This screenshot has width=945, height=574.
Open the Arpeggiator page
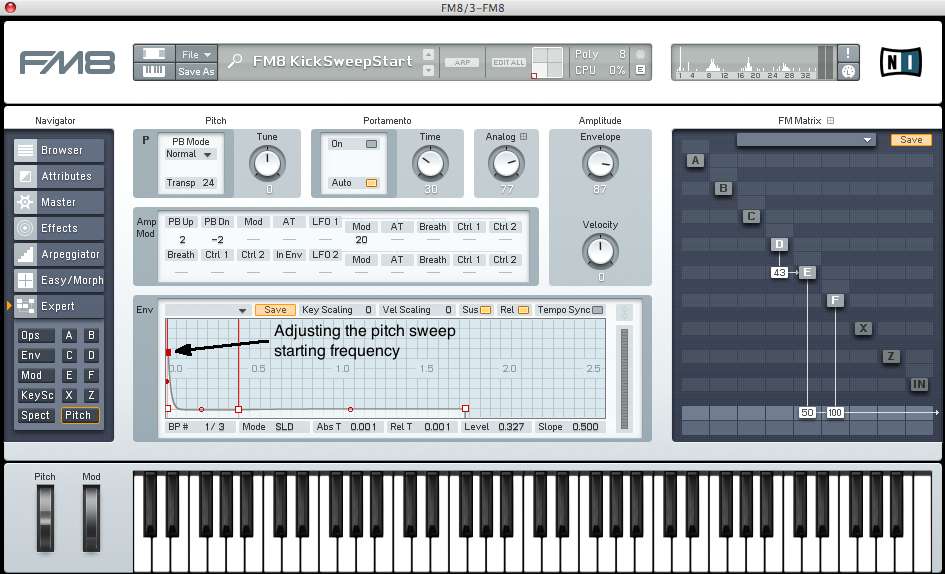(x=59, y=254)
